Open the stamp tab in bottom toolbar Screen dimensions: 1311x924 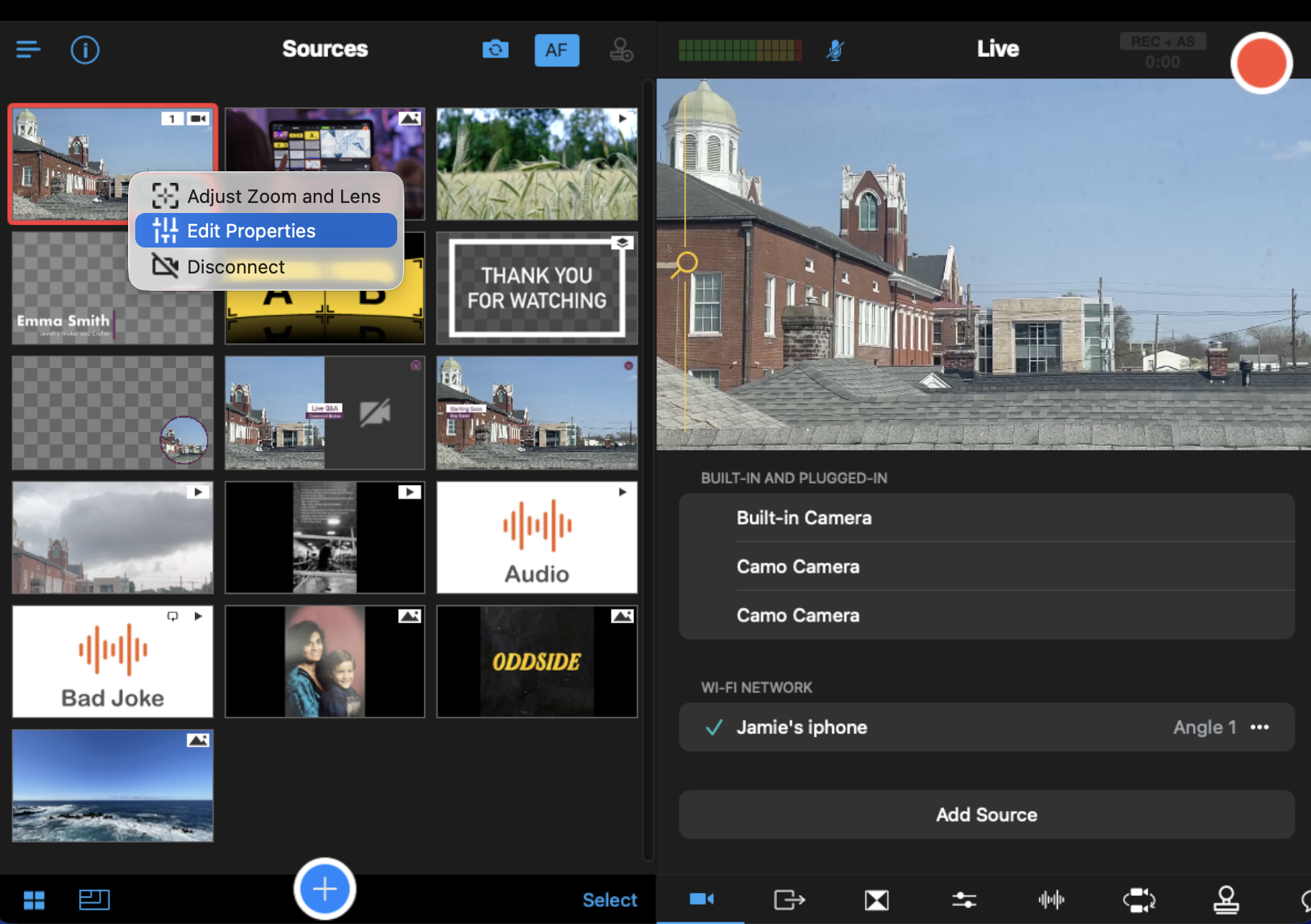coord(1226,900)
